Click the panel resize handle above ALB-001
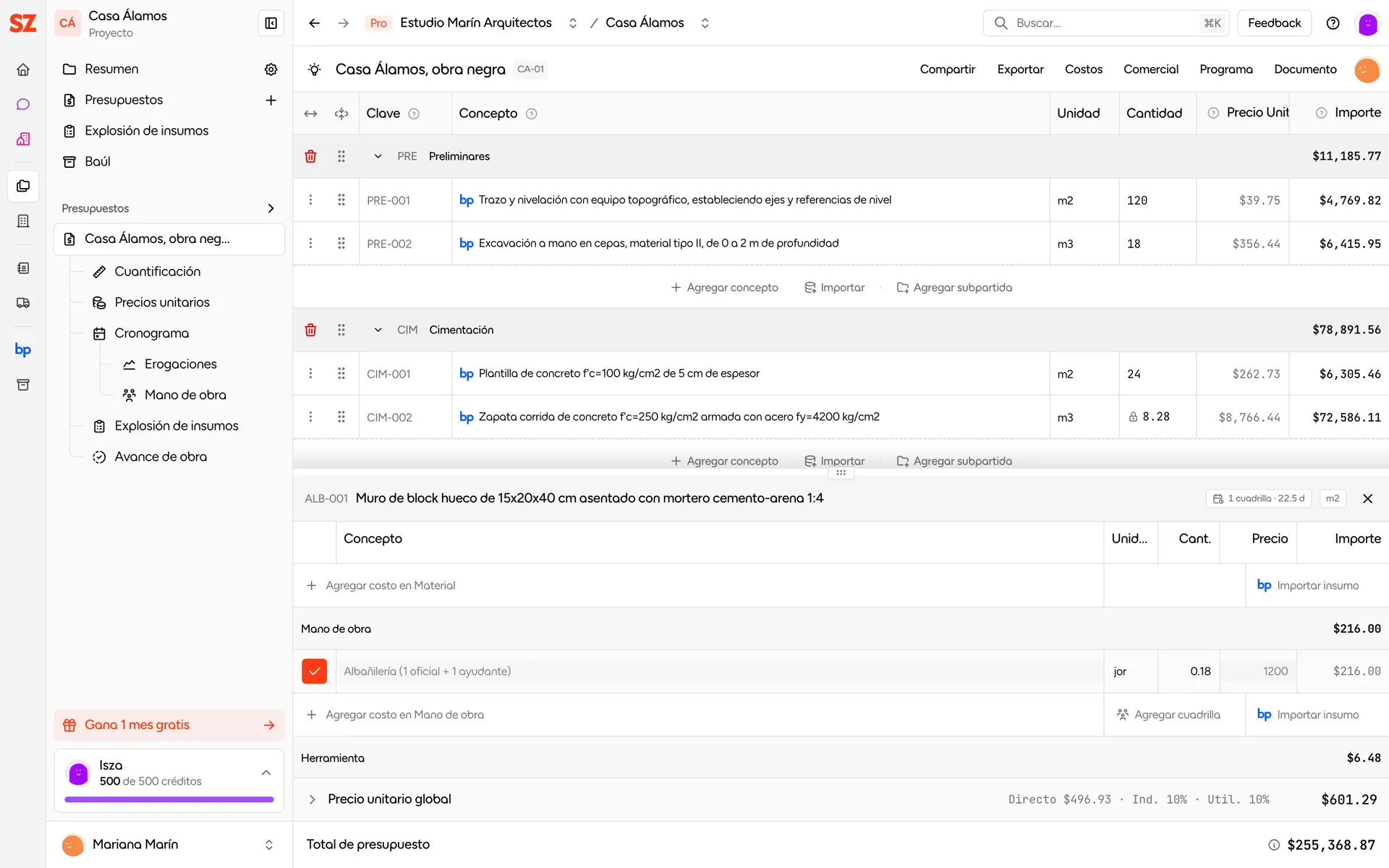 click(841, 472)
